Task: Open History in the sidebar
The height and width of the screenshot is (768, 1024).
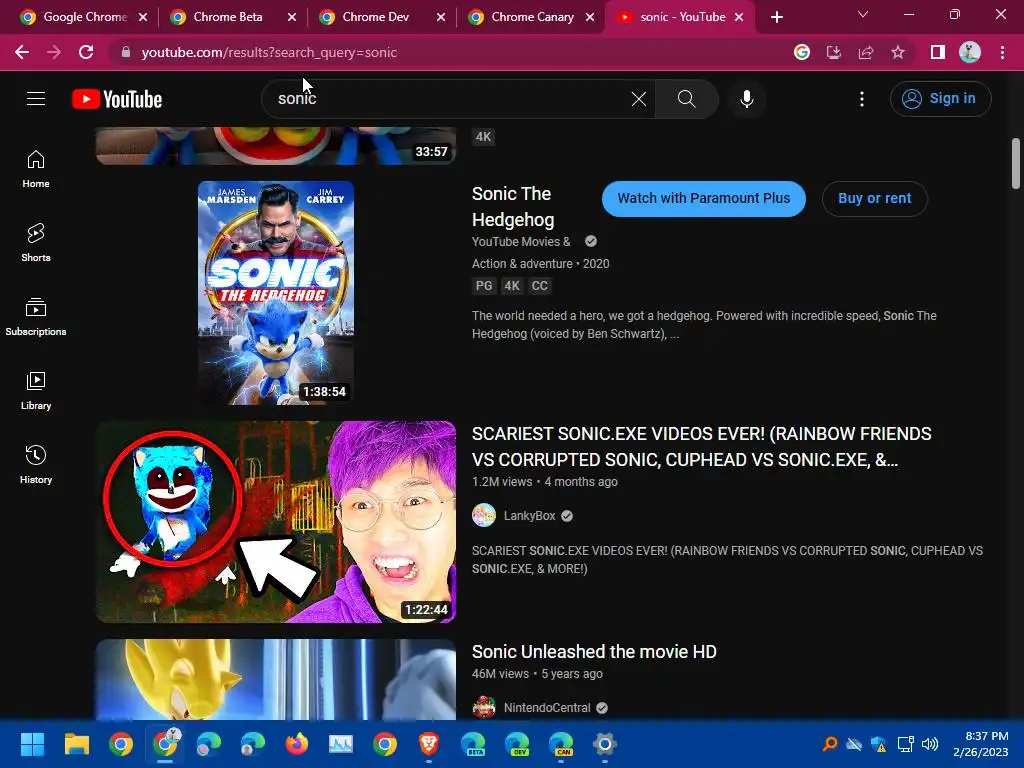Action: coord(36,464)
